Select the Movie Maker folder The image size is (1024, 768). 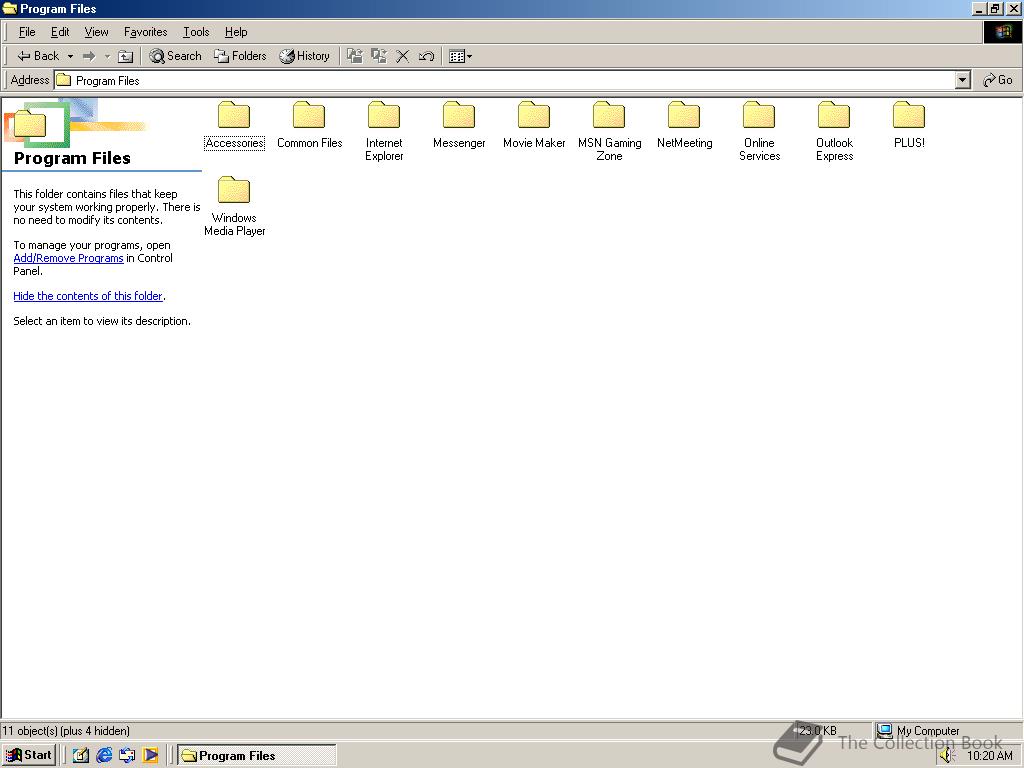[x=534, y=125]
